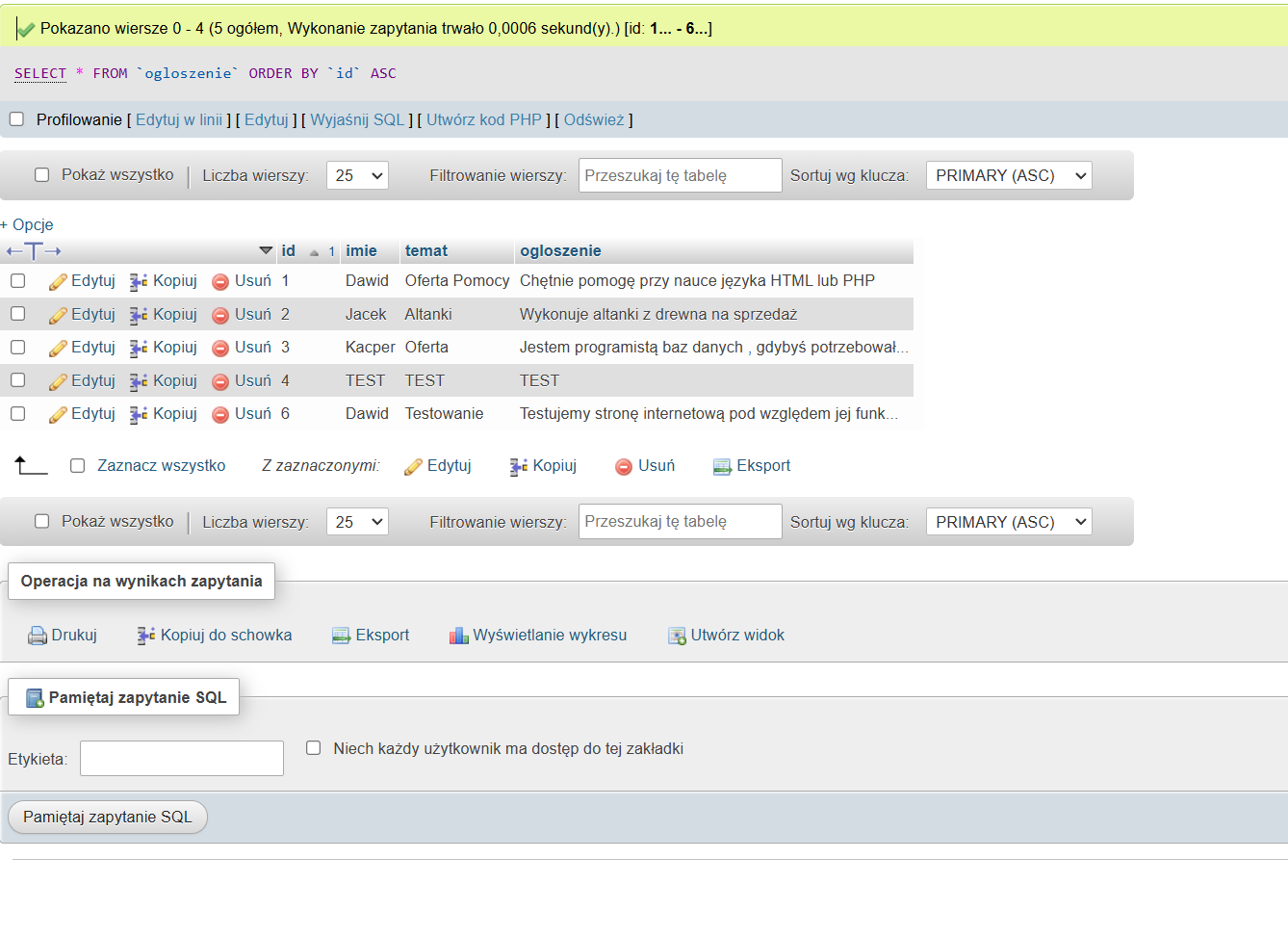Image resolution: width=1288 pixels, height=936 pixels.
Task: Click the Etykieta text field
Action: tap(182, 759)
